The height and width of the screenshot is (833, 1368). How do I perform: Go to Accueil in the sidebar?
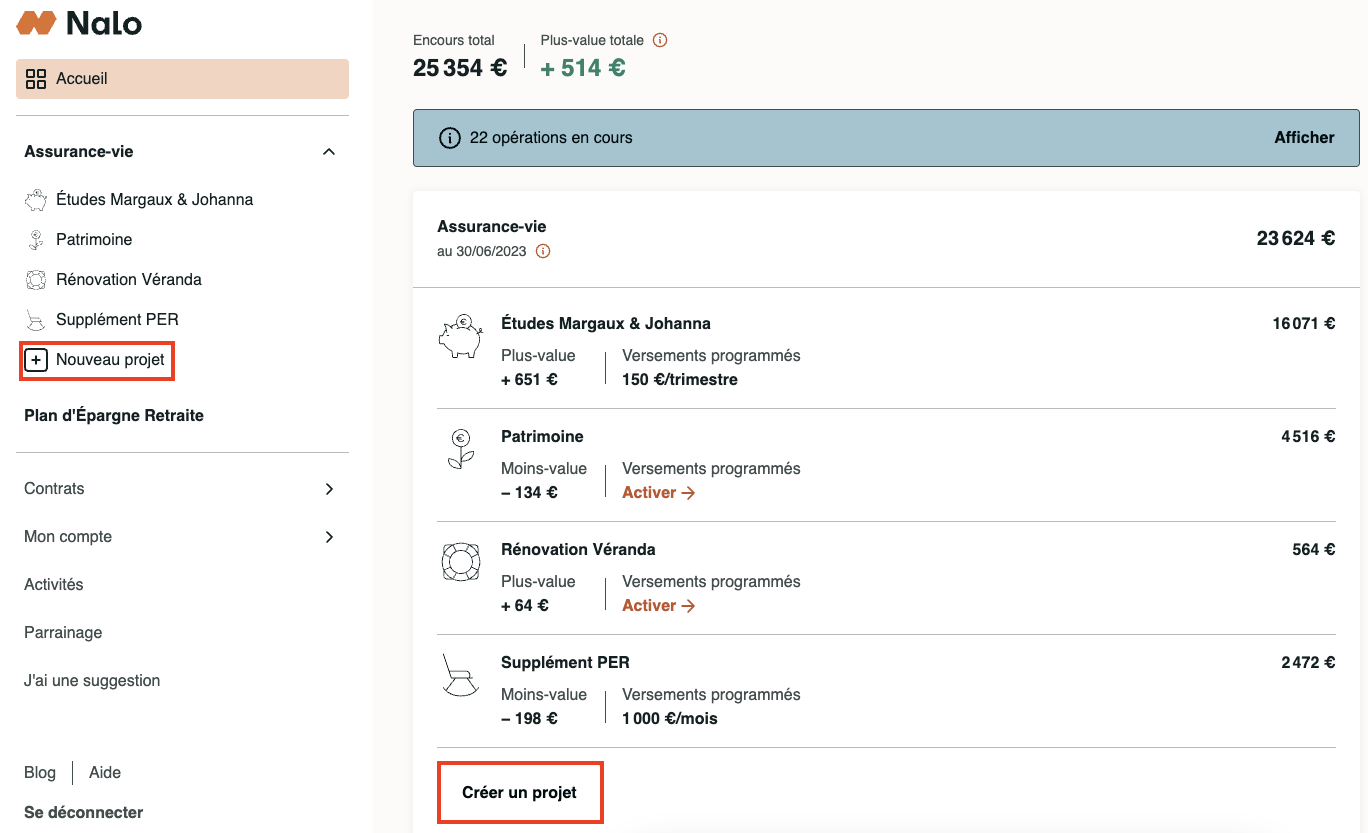(182, 79)
